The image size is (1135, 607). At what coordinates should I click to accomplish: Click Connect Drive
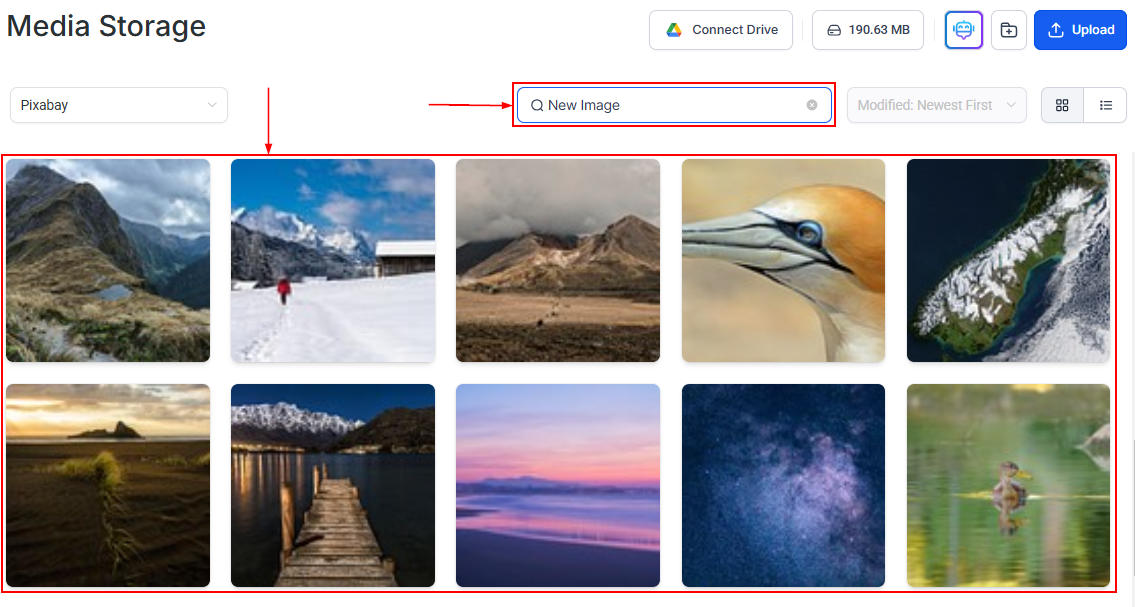click(720, 30)
